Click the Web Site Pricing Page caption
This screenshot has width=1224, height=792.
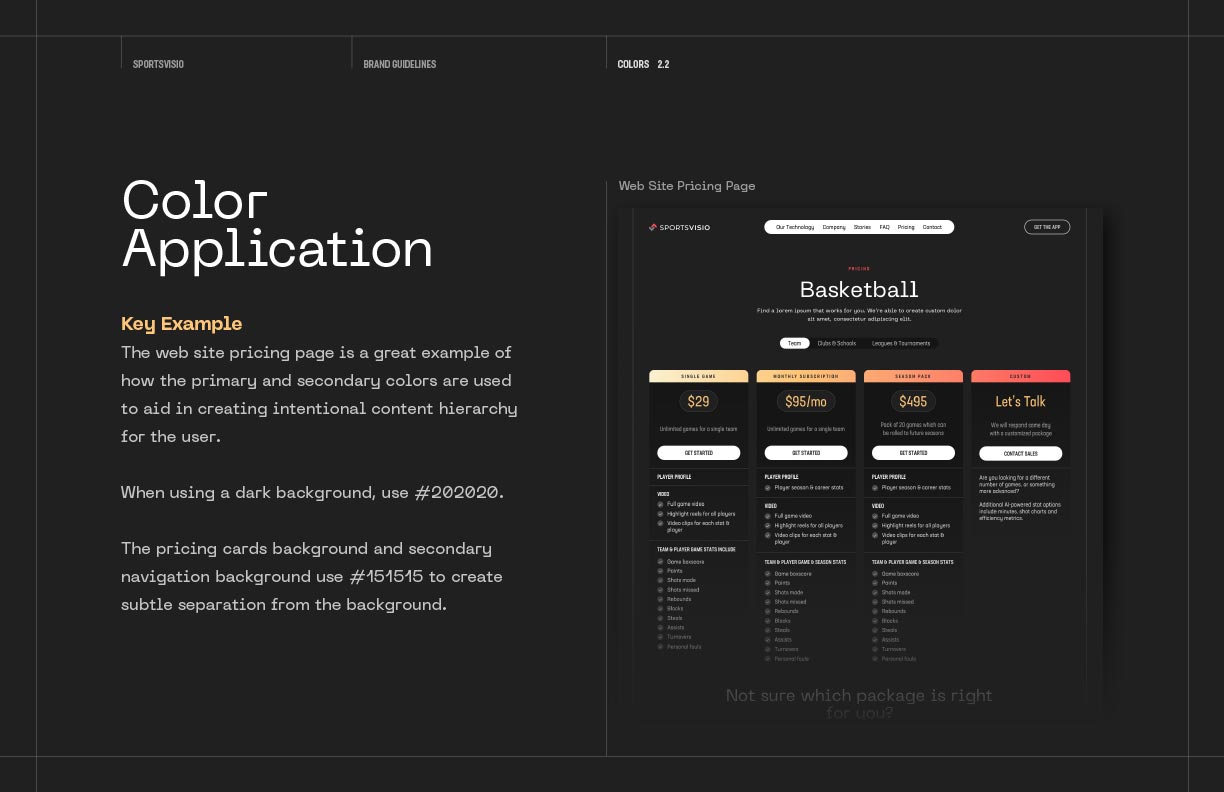[x=687, y=186]
